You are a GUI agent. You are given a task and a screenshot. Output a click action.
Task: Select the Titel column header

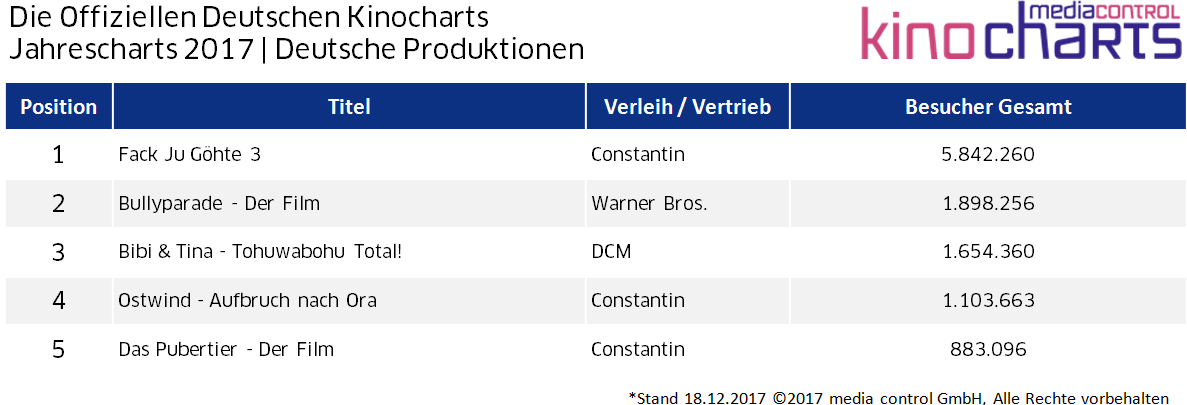pos(349,107)
